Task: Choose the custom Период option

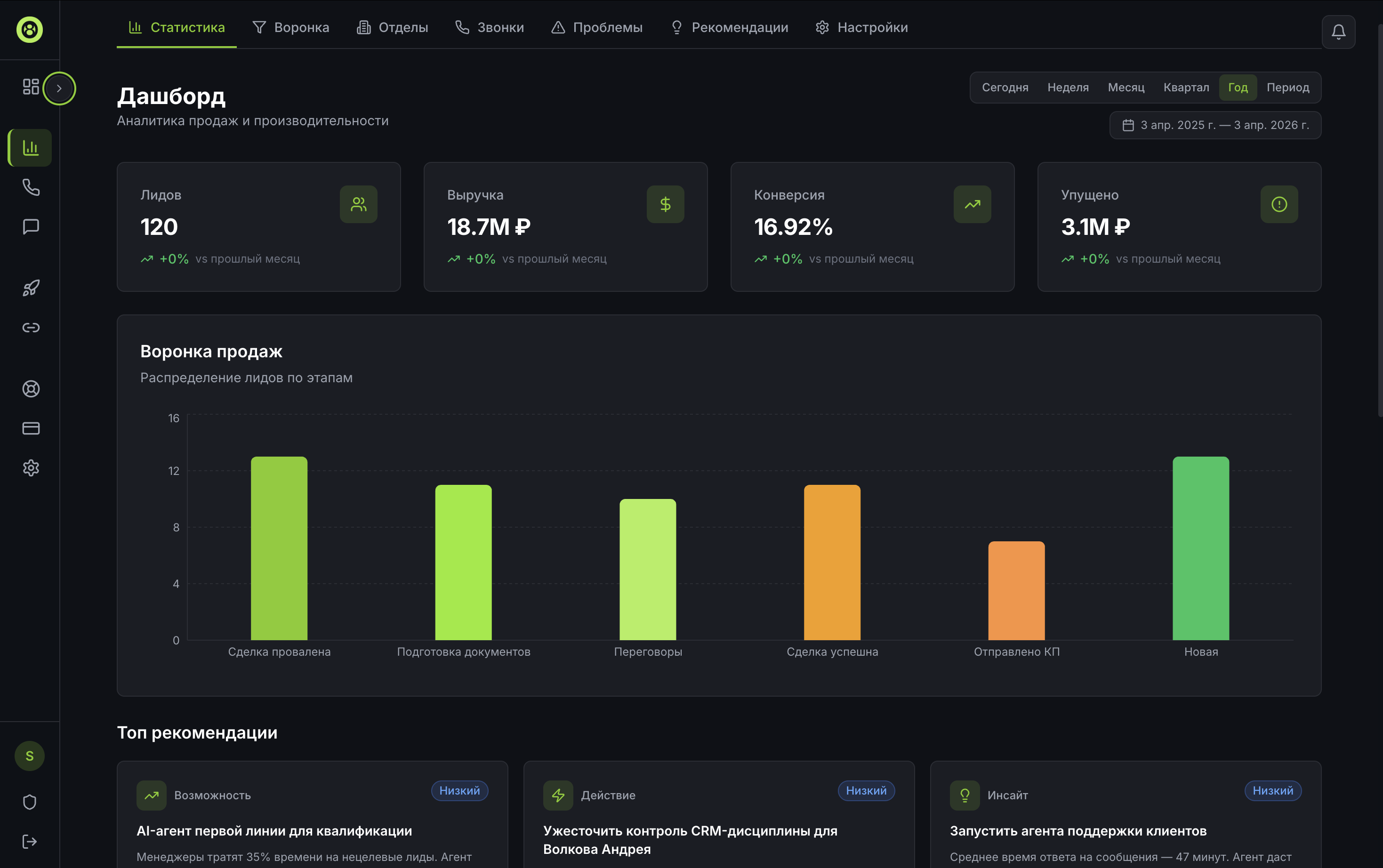Action: [x=1287, y=87]
